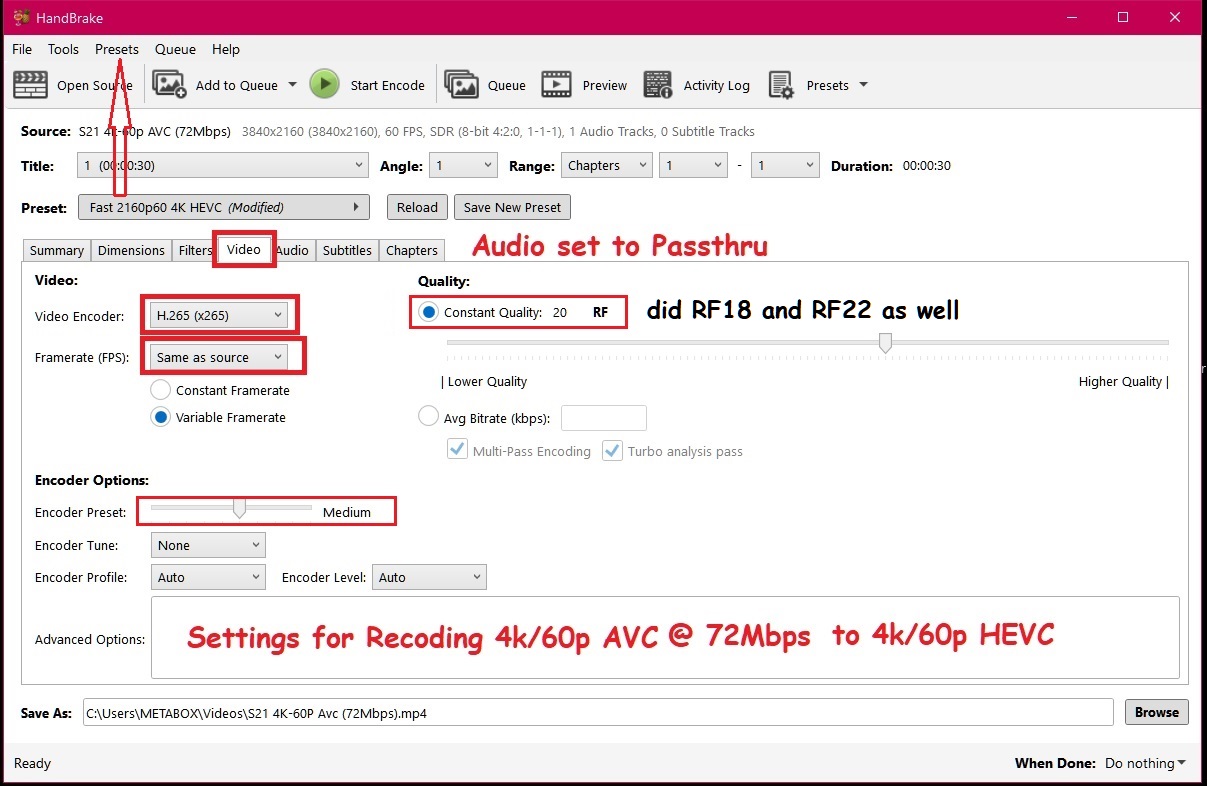The image size is (1207, 786).
Task: Click the Constant Quality value '20'
Action: (x=560, y=312)
